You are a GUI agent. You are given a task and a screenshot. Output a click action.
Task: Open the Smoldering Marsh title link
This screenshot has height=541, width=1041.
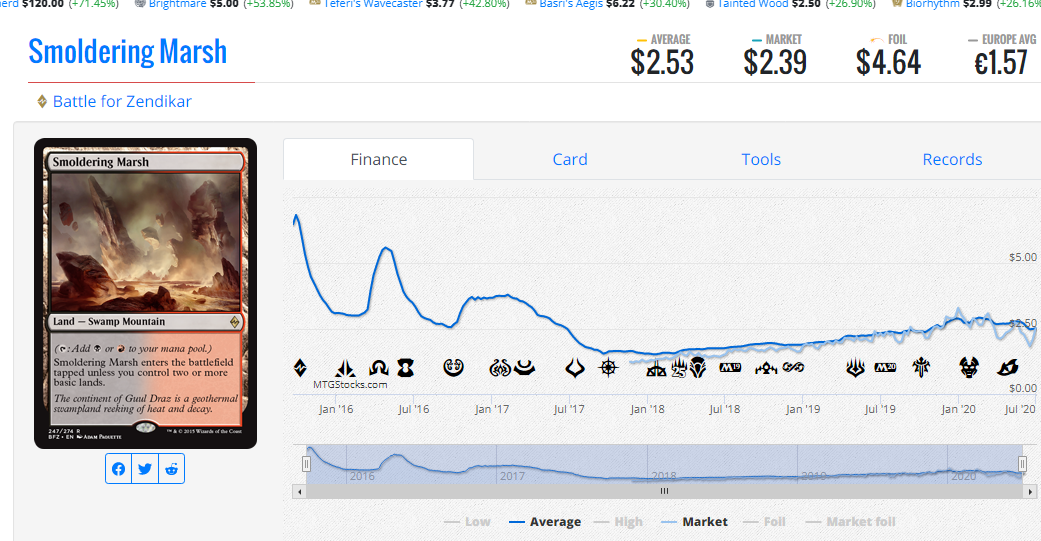pyautogui.click(x=127, y=52)
